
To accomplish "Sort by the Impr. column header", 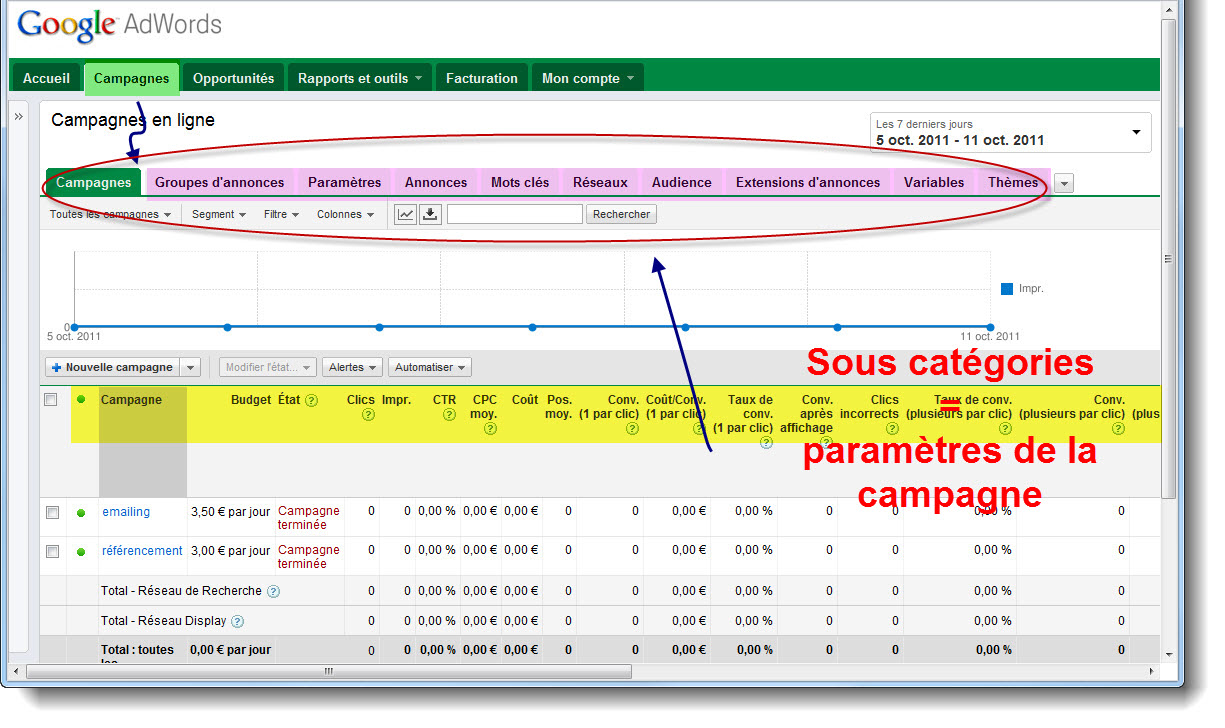I will pyautogui.click(x=396, y=400).
